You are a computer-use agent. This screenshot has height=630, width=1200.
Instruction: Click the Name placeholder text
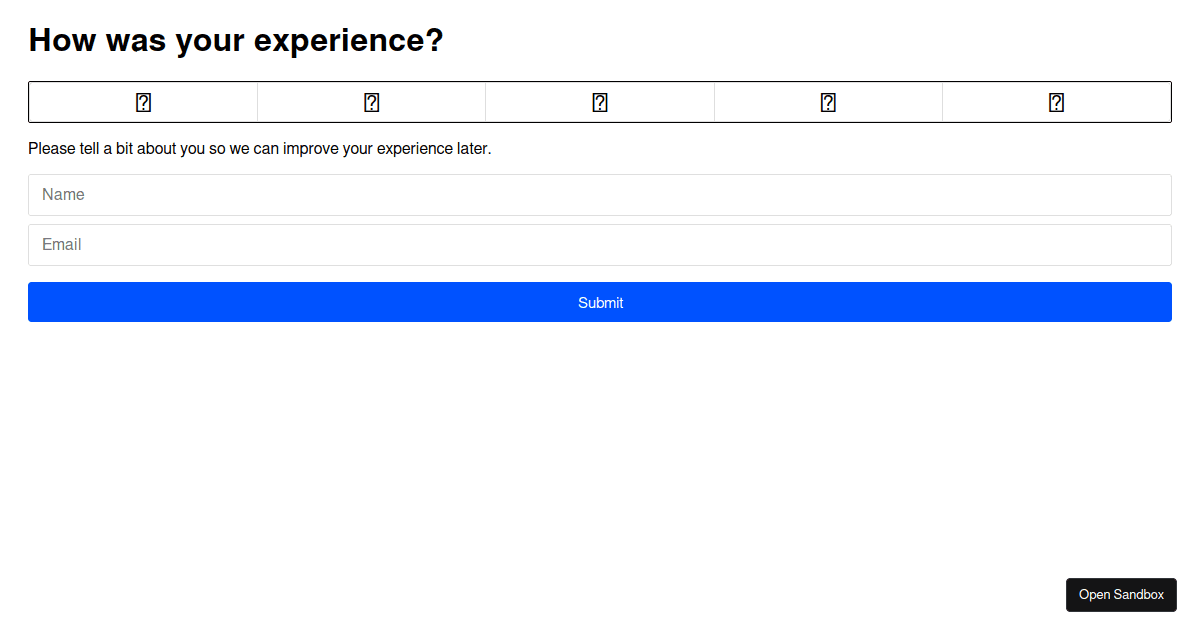(63, 195)
